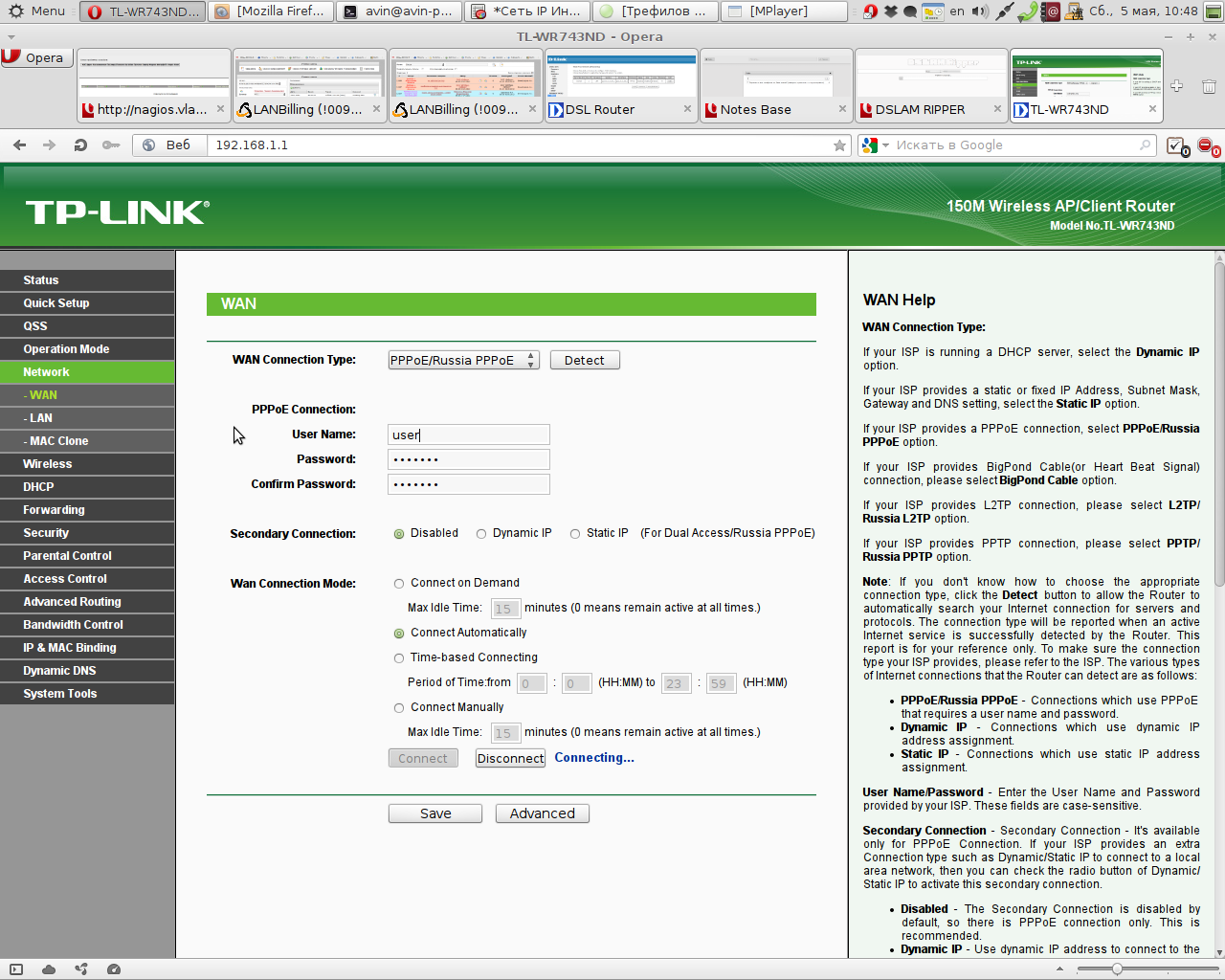
Task: Open address book tray icon
Action: [x=1051, y=11]
